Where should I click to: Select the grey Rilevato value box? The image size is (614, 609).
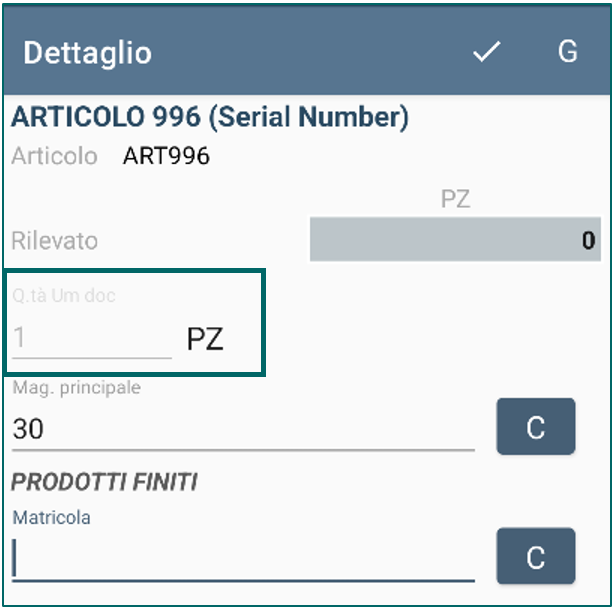pos(455,239)
